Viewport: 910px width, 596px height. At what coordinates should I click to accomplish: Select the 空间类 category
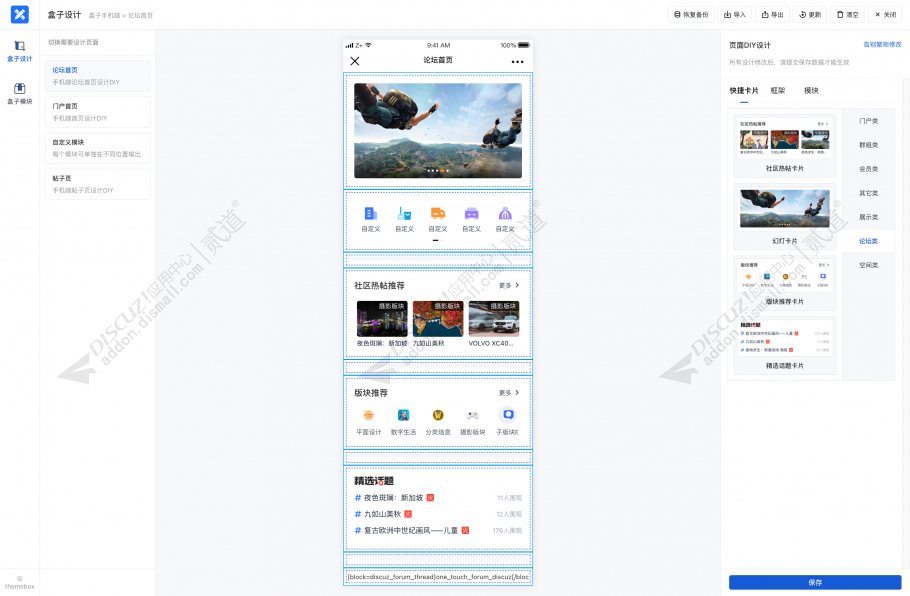[868, 265]
